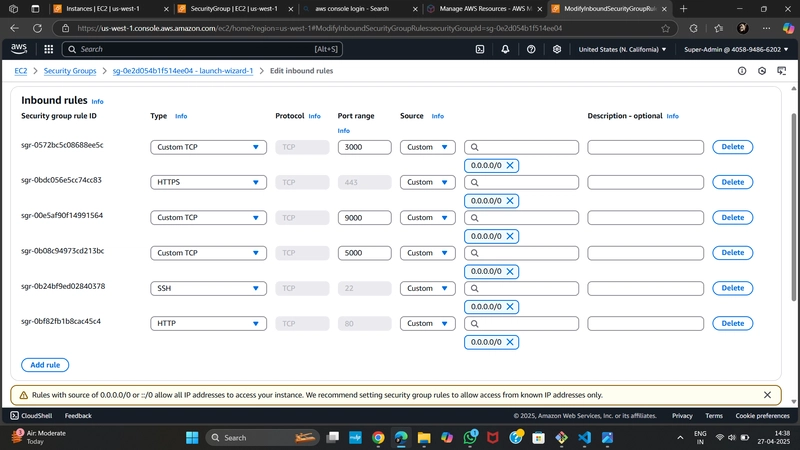The height and width of the screenshot is (450, 800).
Task: Open a new browser tab
Action: pos(683,9)
